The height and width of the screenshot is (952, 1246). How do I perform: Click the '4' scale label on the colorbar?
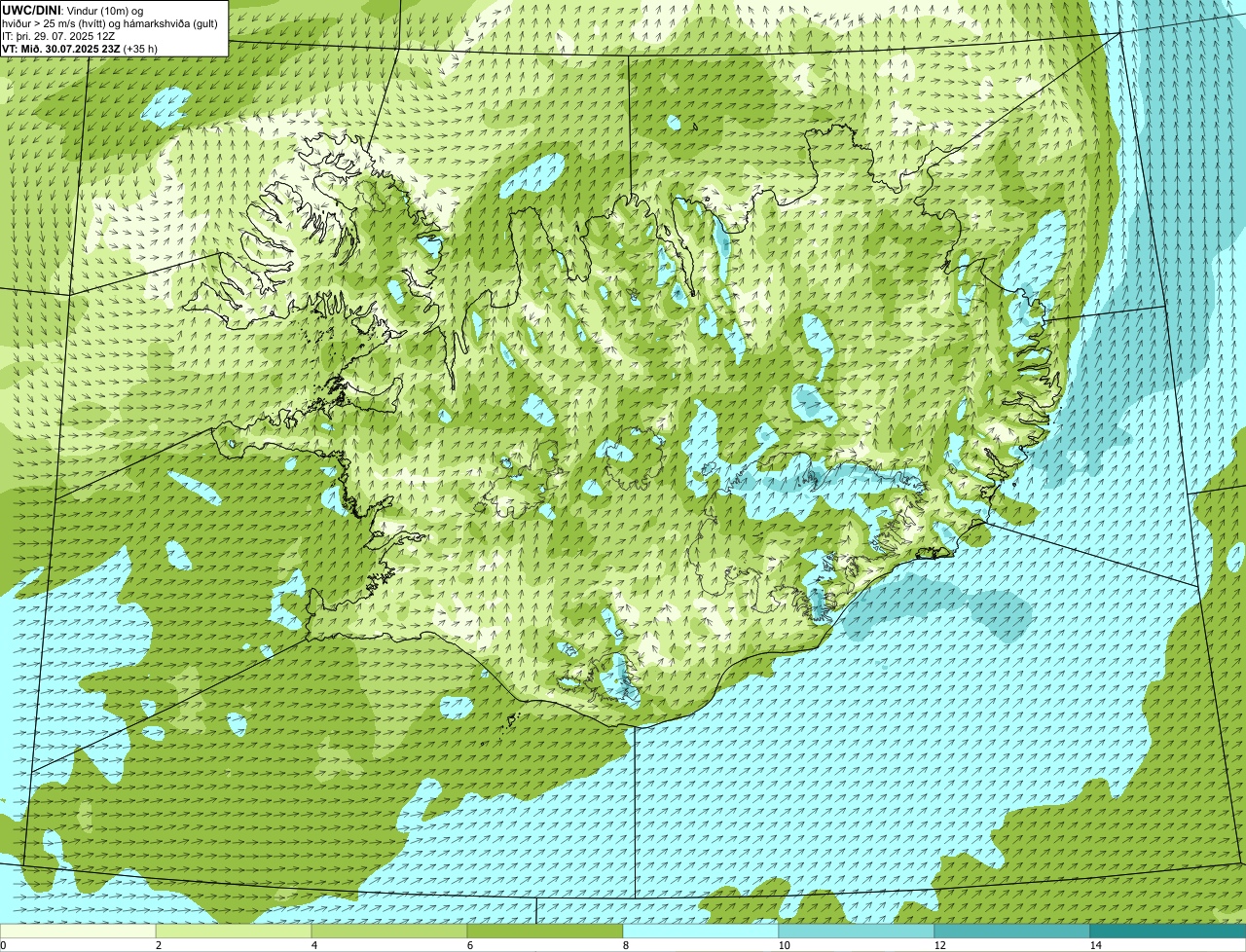click(x=313, y=945)
